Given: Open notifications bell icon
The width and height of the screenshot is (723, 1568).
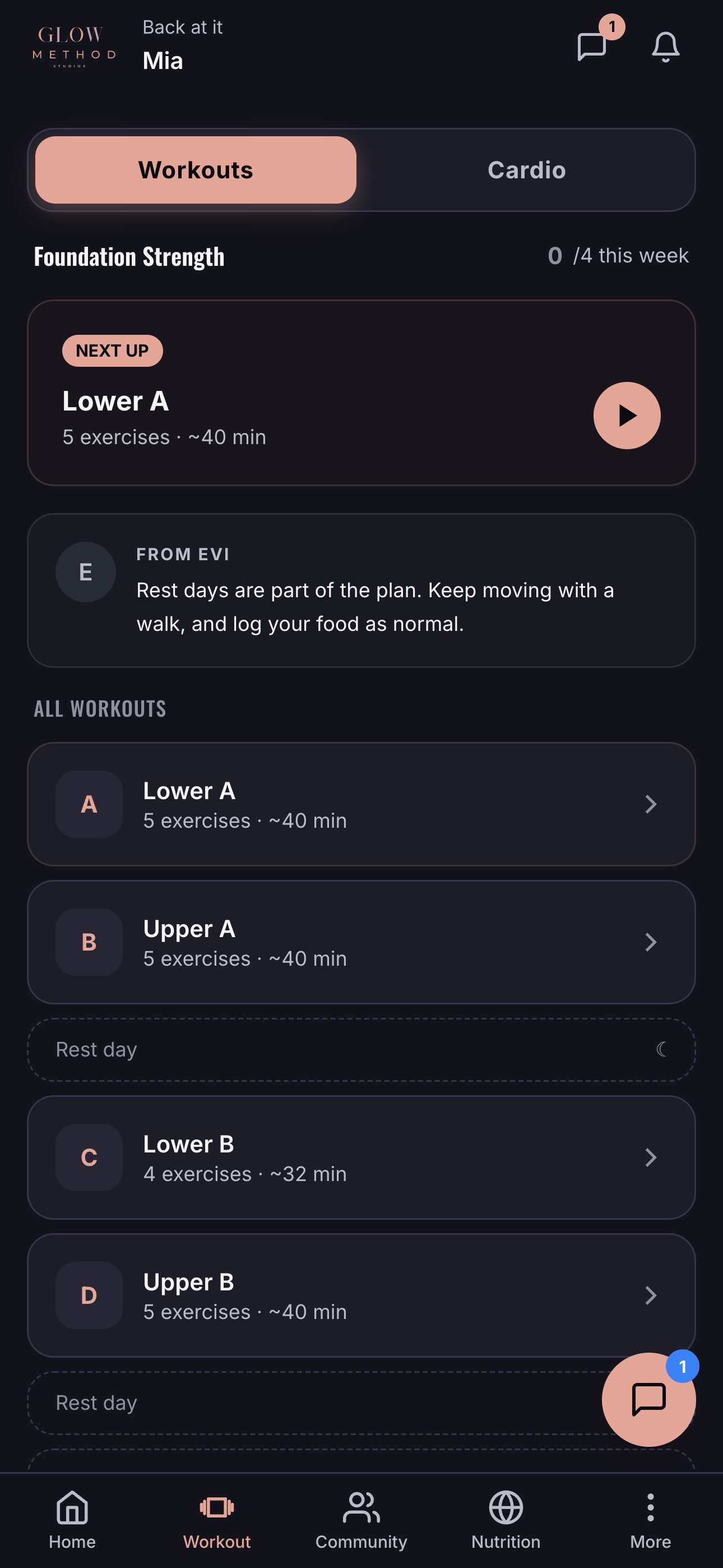Looking at the screenshot, I should pos(665,47).
